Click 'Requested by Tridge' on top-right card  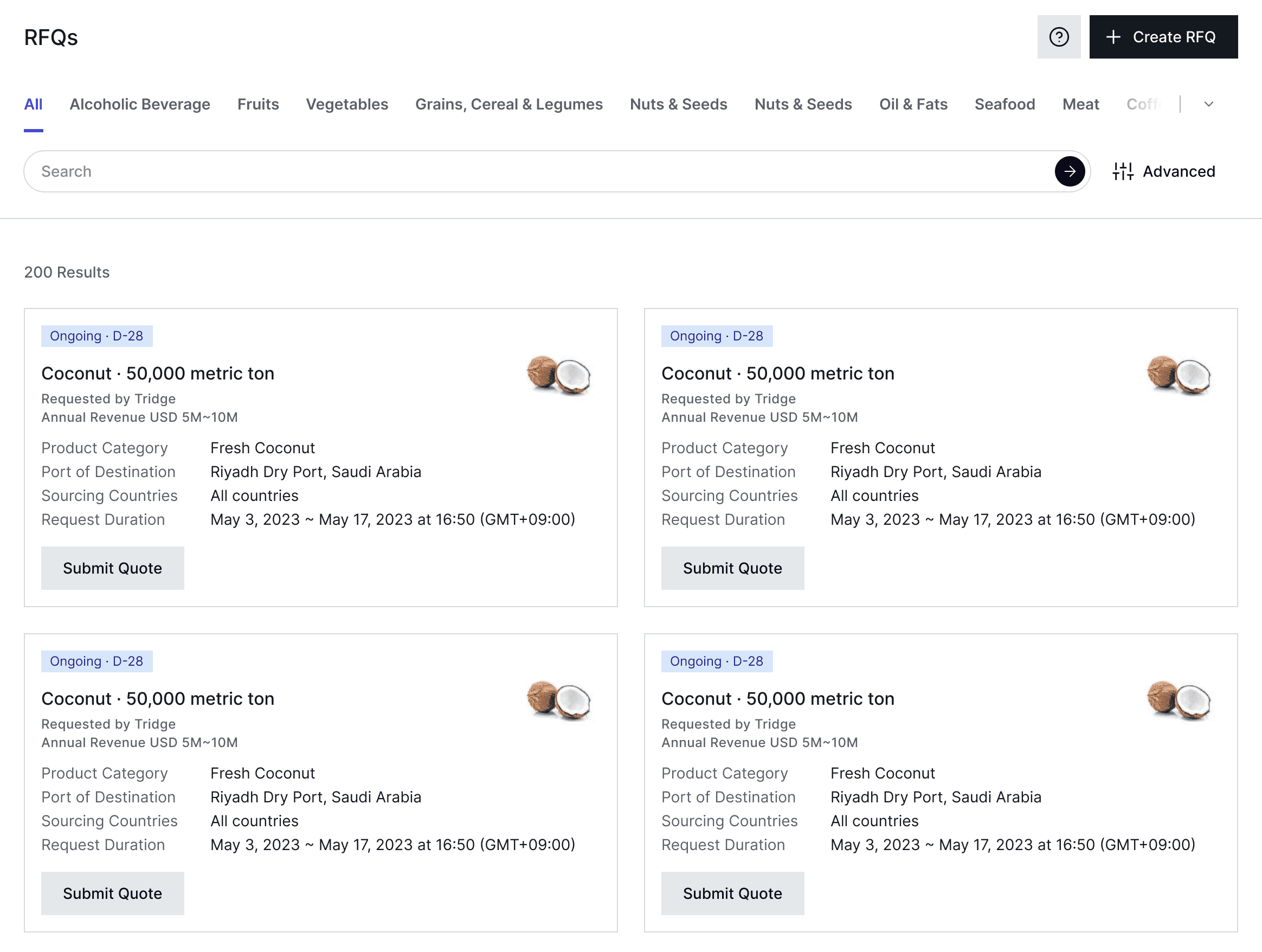point(729,398)
